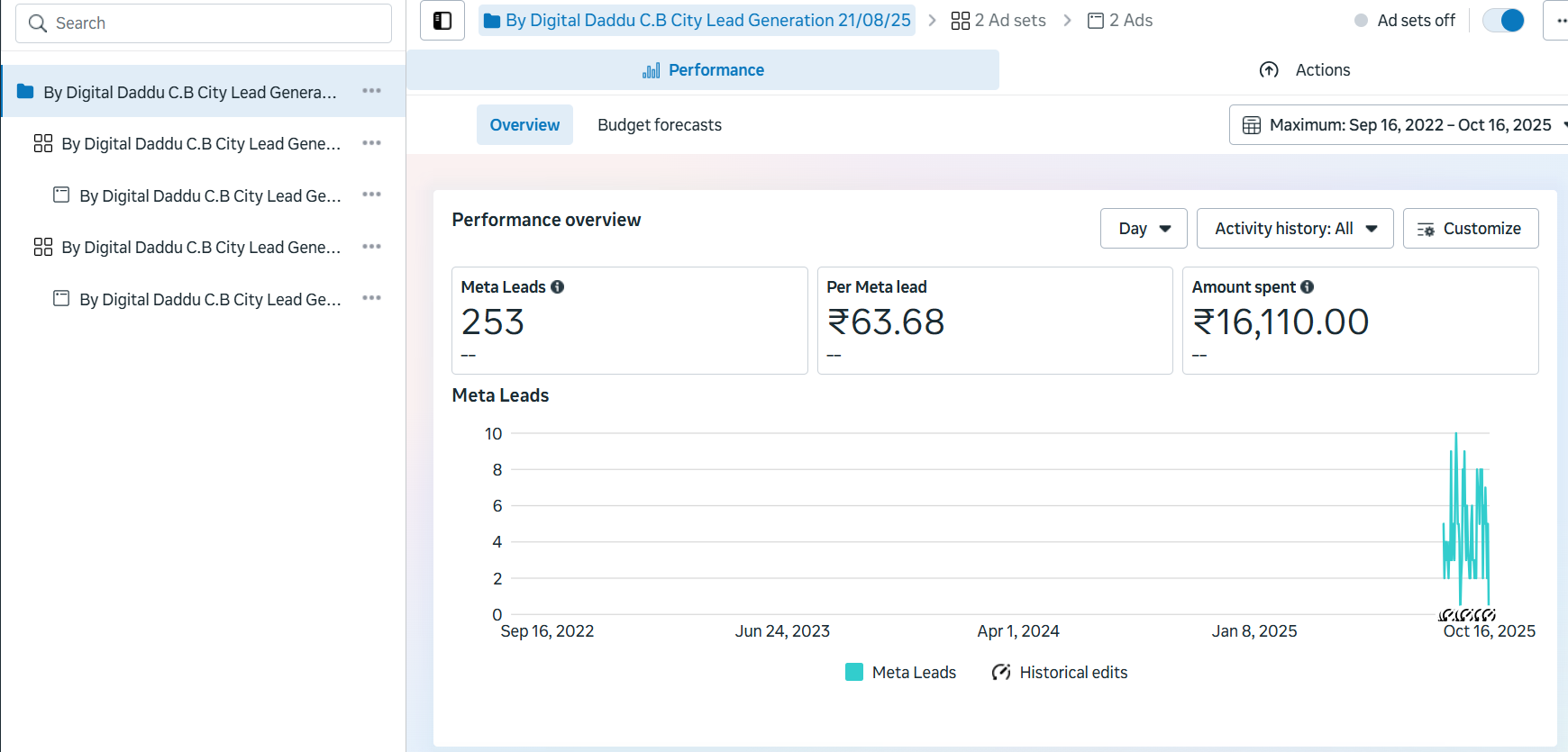The height and width of the screenshot is (752, 1568).
Task: Toggle Historical edits in the chart legend
Action: click(1060, 673)
